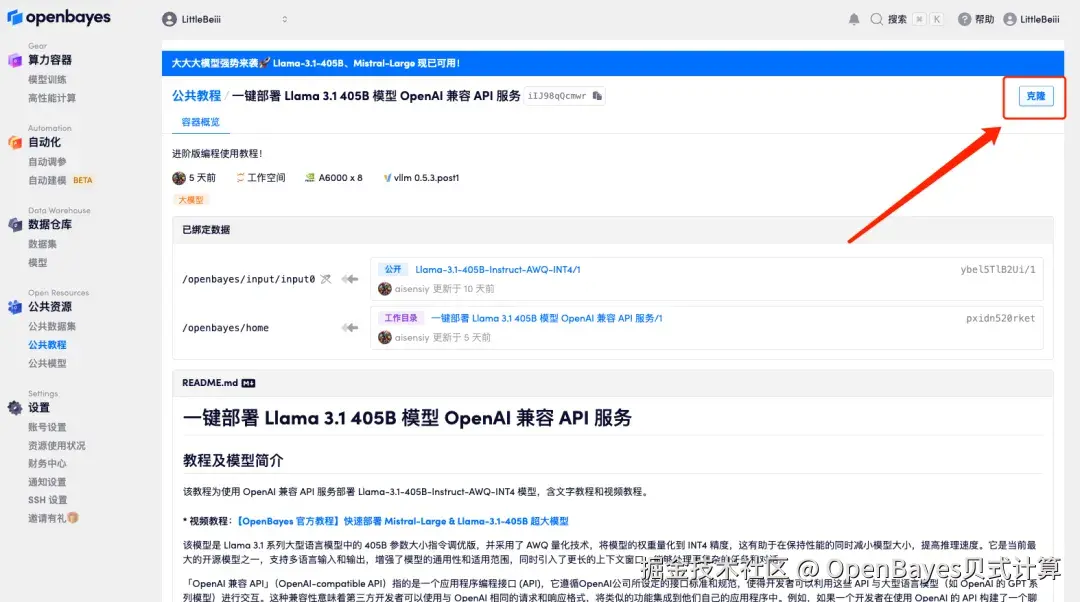Screen dimensions: 1080x602
Task: Open the 数据仓库 section icon
Action: click(14, 225)
